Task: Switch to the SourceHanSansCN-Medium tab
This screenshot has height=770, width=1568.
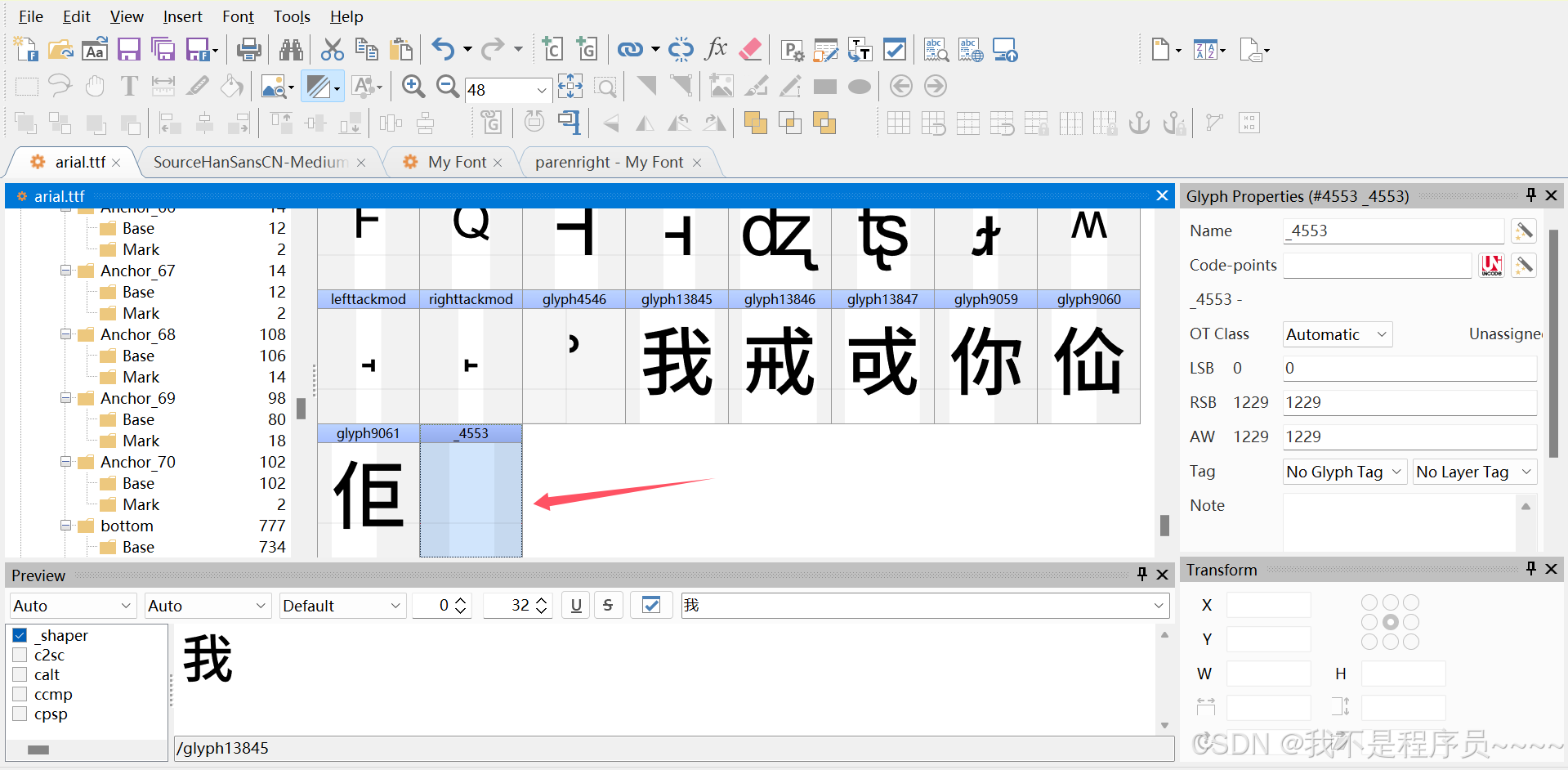Action: [249, 162]
